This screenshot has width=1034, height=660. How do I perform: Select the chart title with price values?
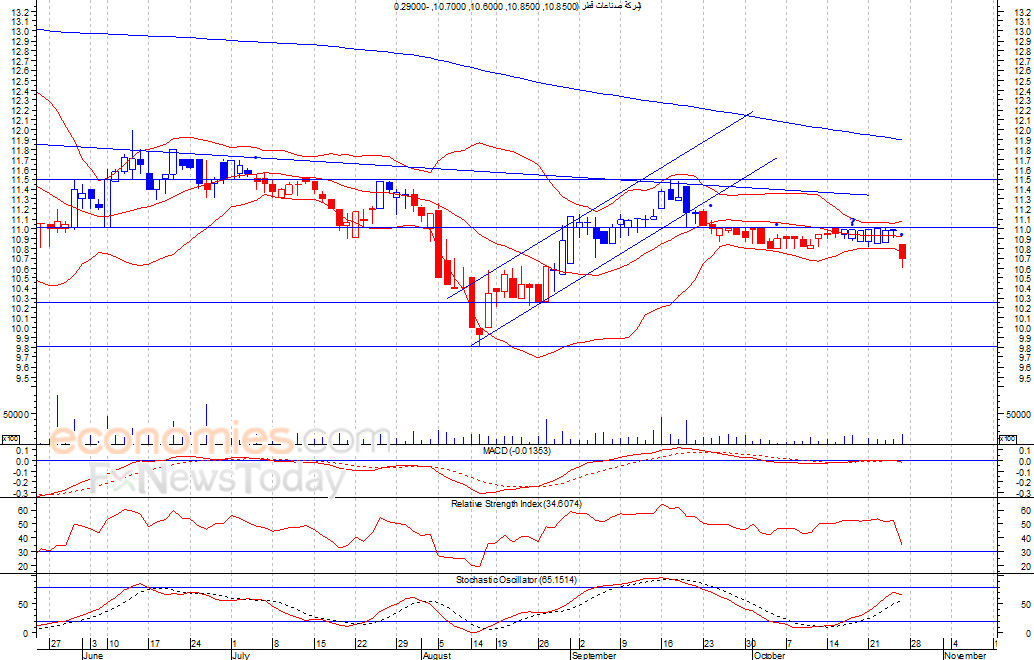pos(518,7)
